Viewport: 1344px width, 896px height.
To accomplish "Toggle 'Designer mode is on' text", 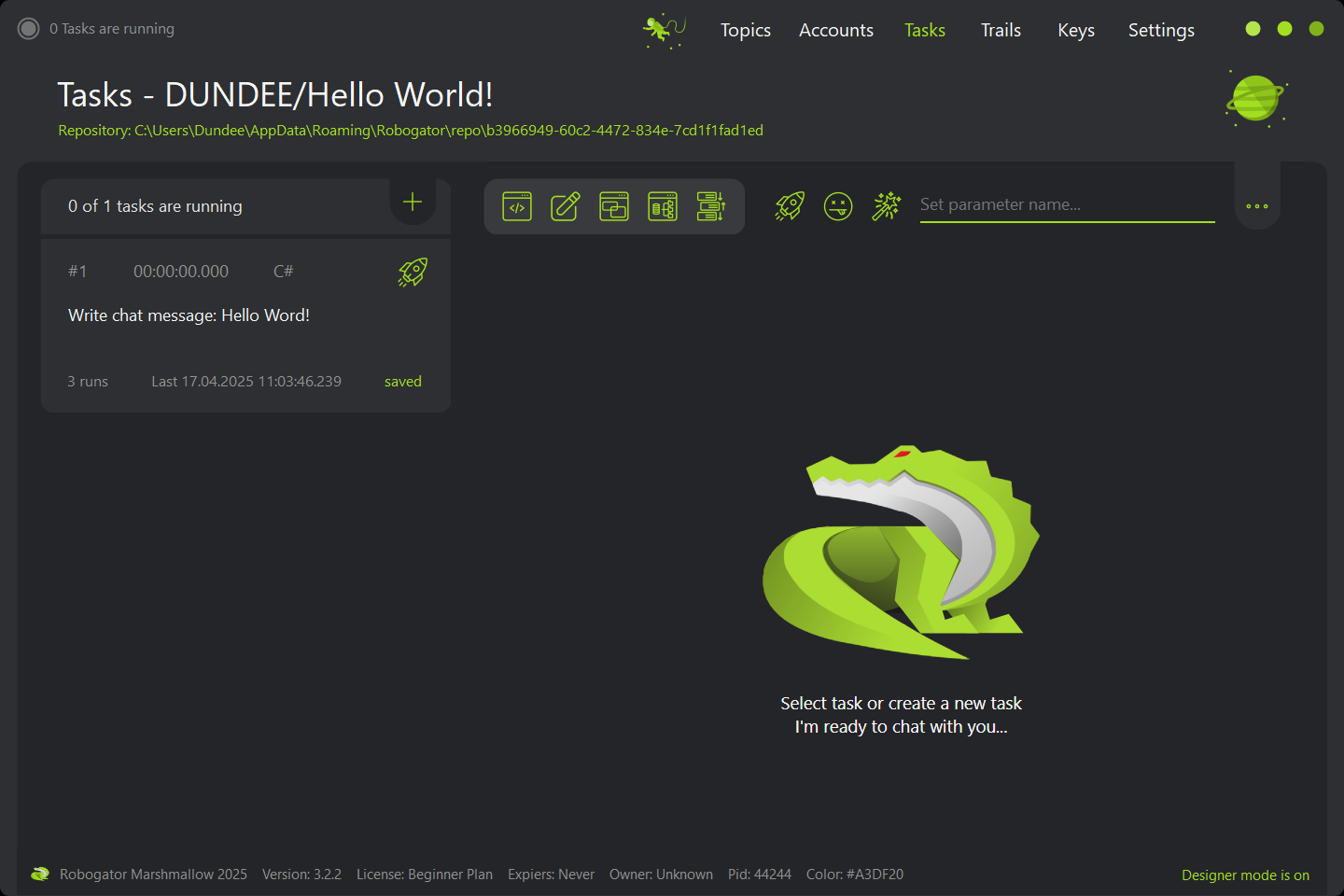I will point(1245,875).
